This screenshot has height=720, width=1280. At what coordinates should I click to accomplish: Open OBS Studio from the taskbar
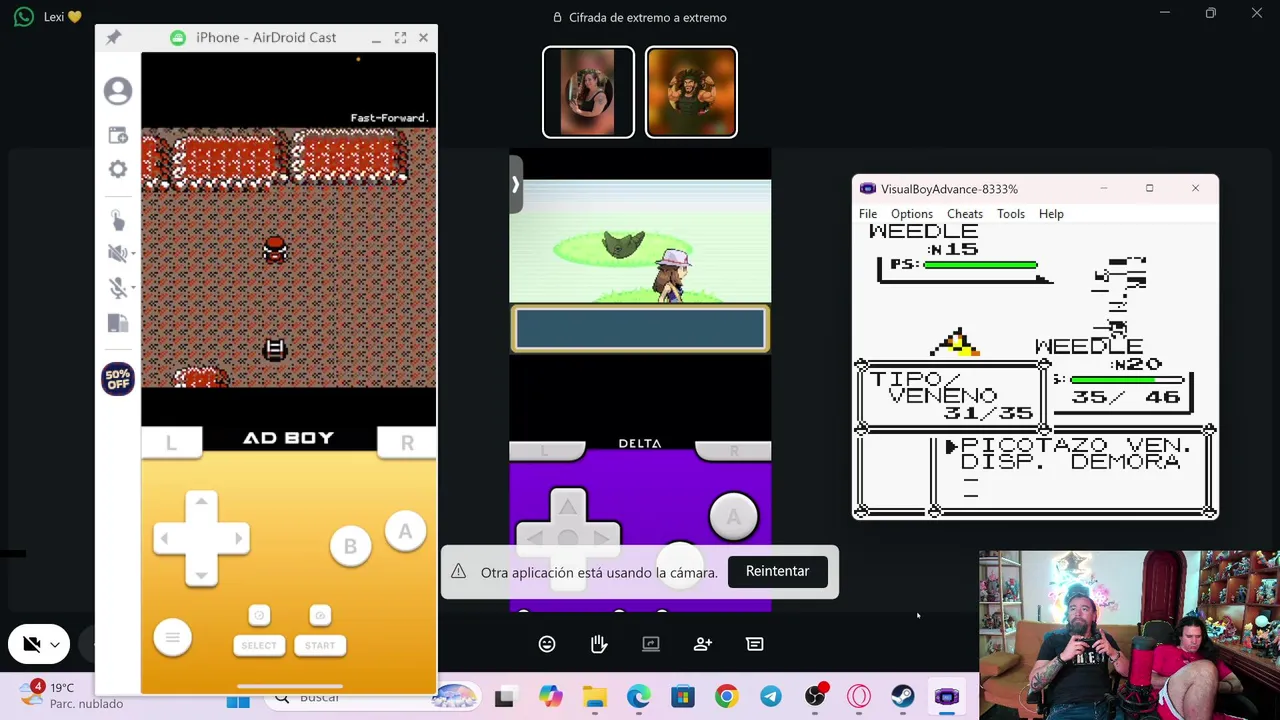pyautogui.click(x=815, y=697)
